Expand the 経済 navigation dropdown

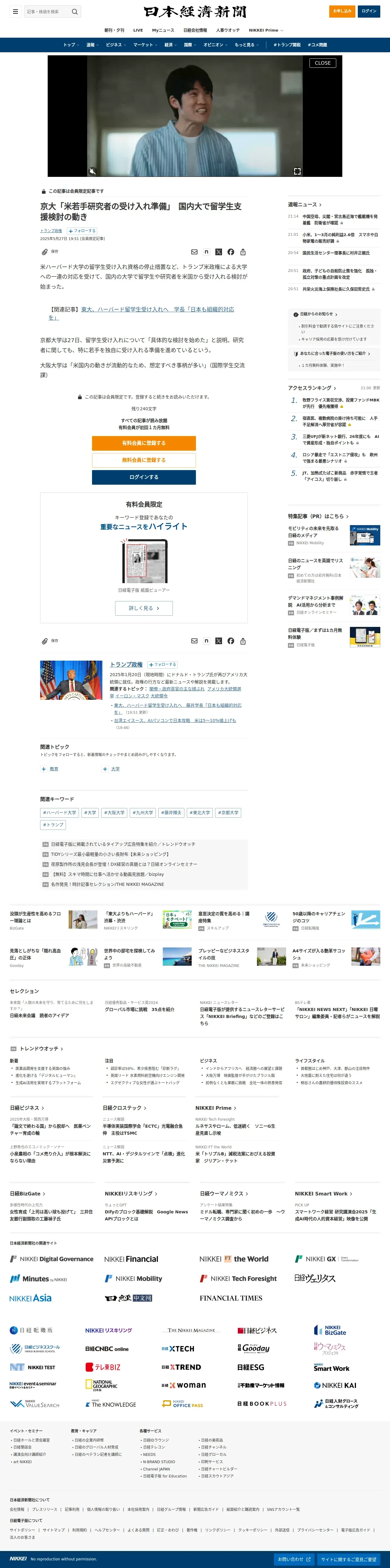point(170,44)
